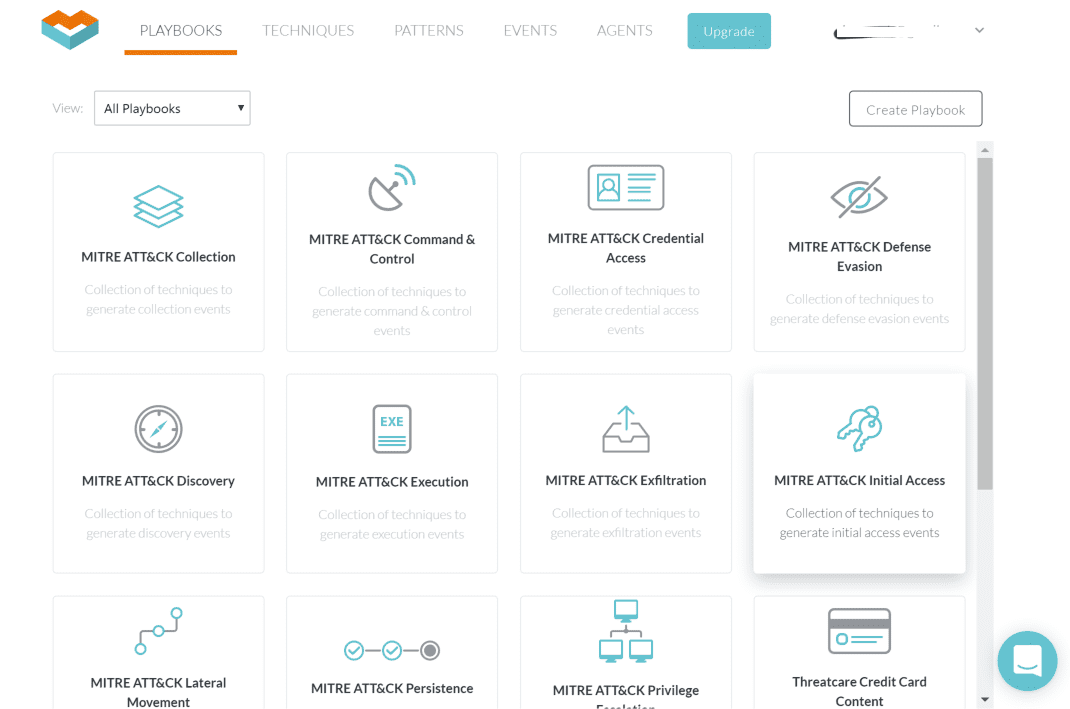Click the redacted account name
1070x709 pixels.
click(x=887, y=31)
